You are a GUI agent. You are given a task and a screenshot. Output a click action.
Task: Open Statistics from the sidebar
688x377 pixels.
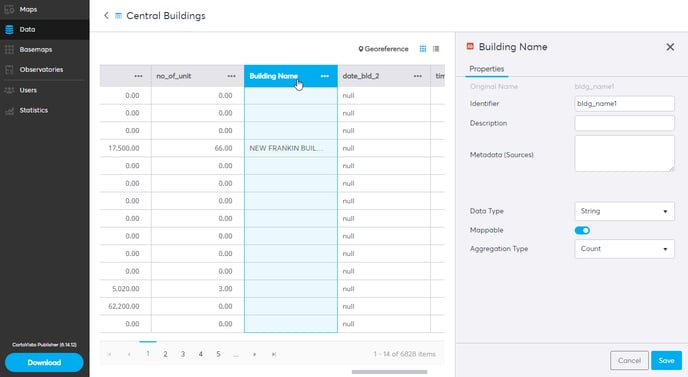pos(34,110)
